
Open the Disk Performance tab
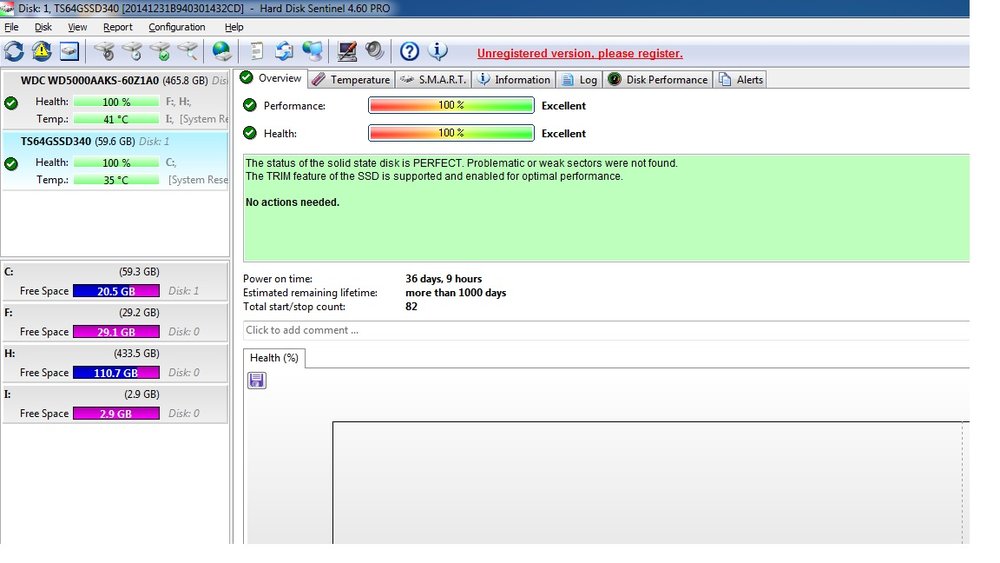pos(658,80)
